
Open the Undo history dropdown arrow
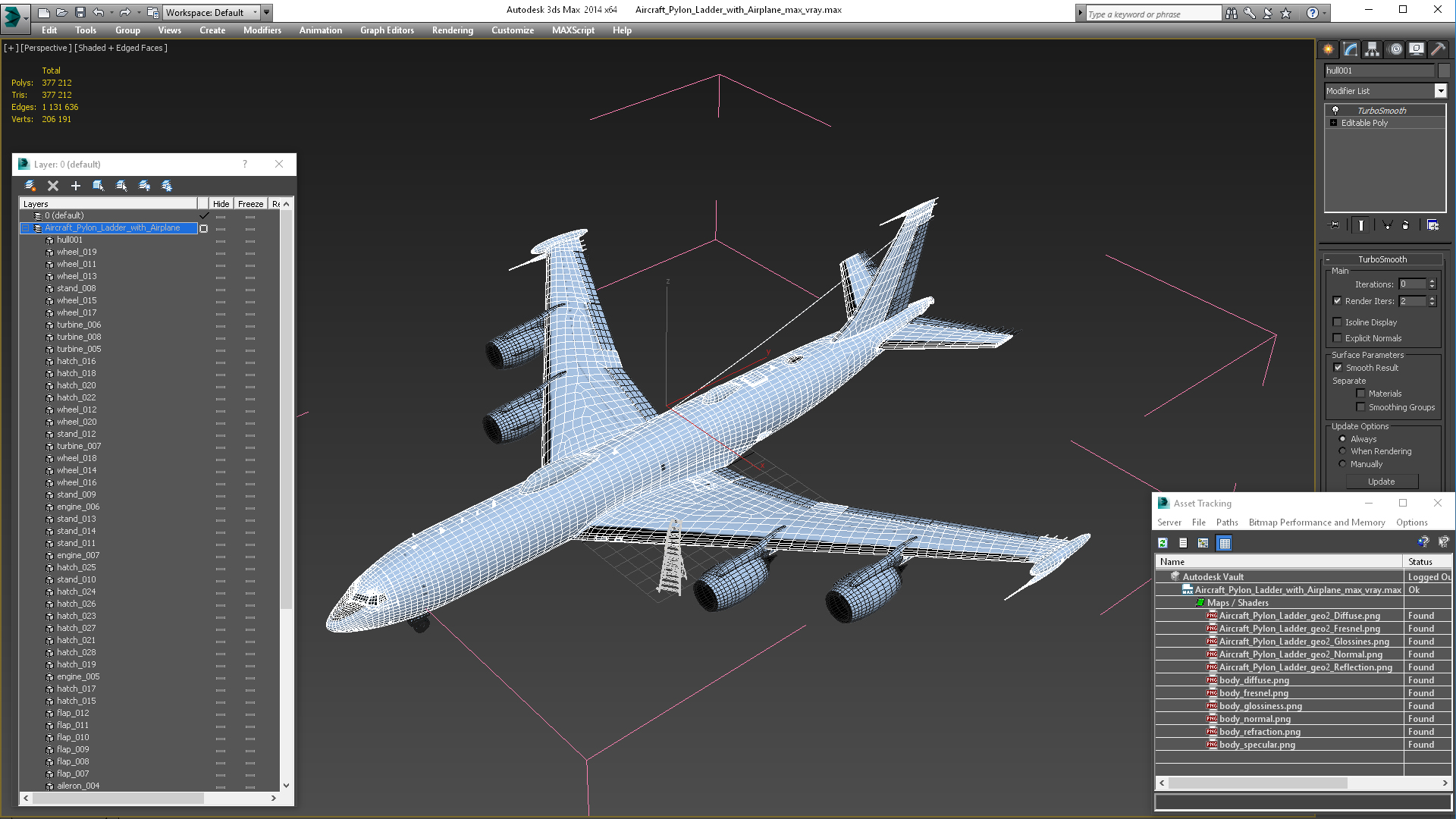111,13
